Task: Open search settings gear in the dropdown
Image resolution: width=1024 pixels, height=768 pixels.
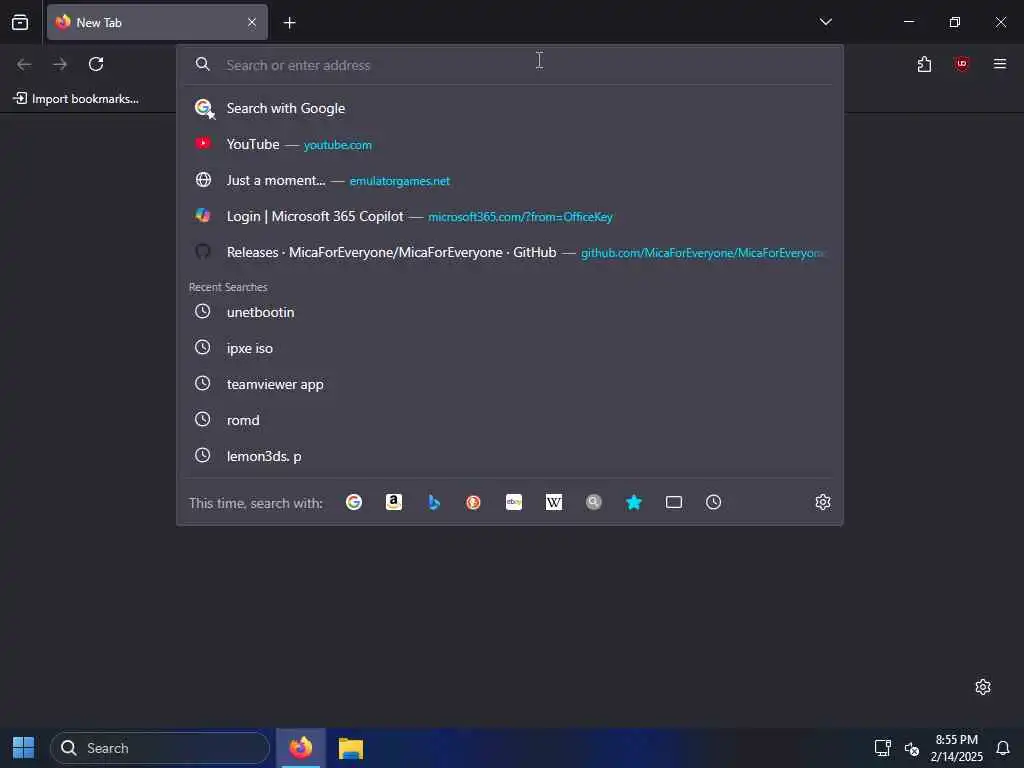Action: 823,502
